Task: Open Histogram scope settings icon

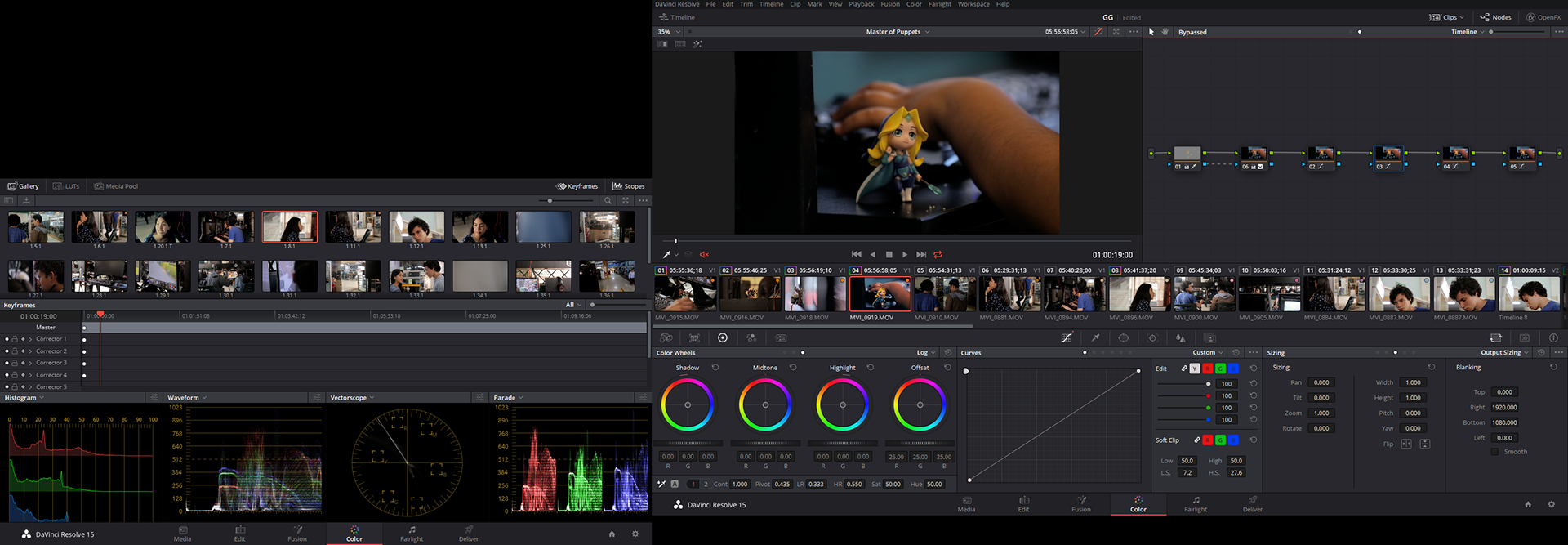Action: [x=154, y=398]
